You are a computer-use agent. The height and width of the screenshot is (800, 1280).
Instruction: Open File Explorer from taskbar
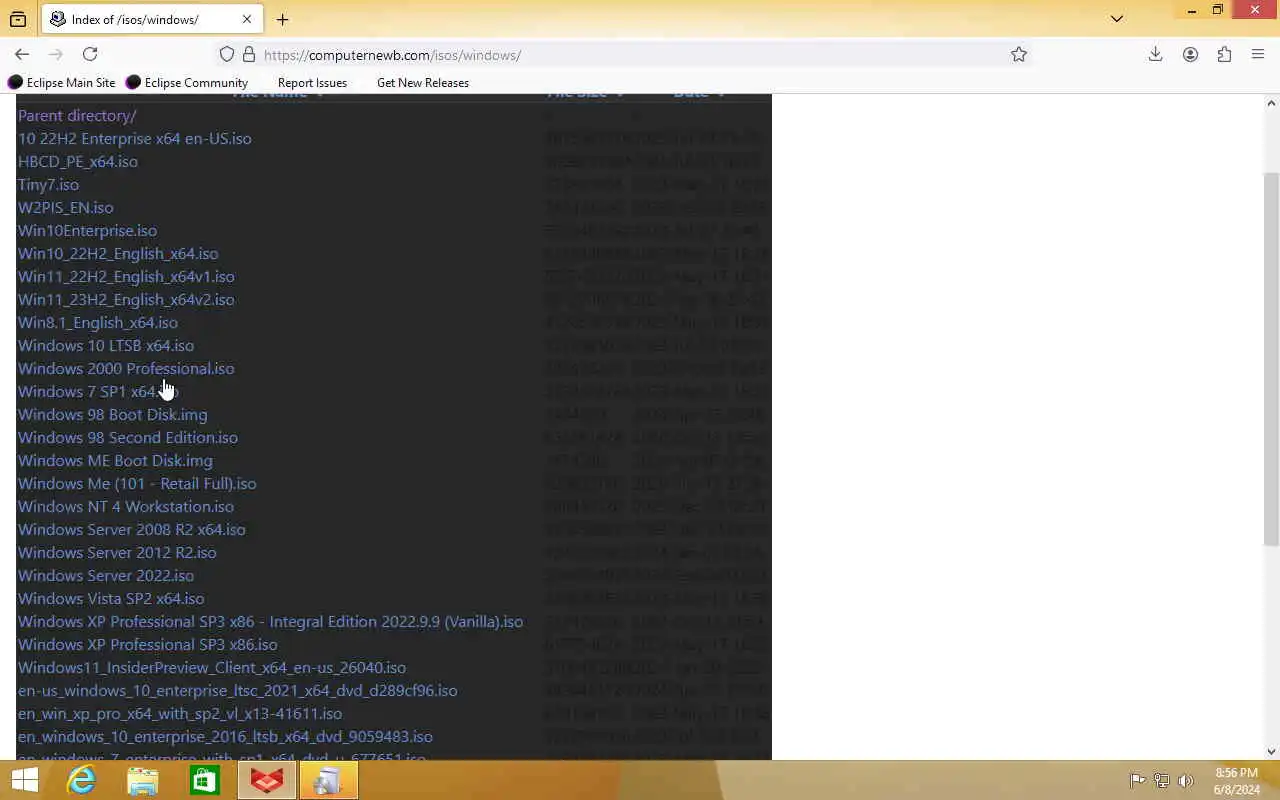[x=143, y=780]
